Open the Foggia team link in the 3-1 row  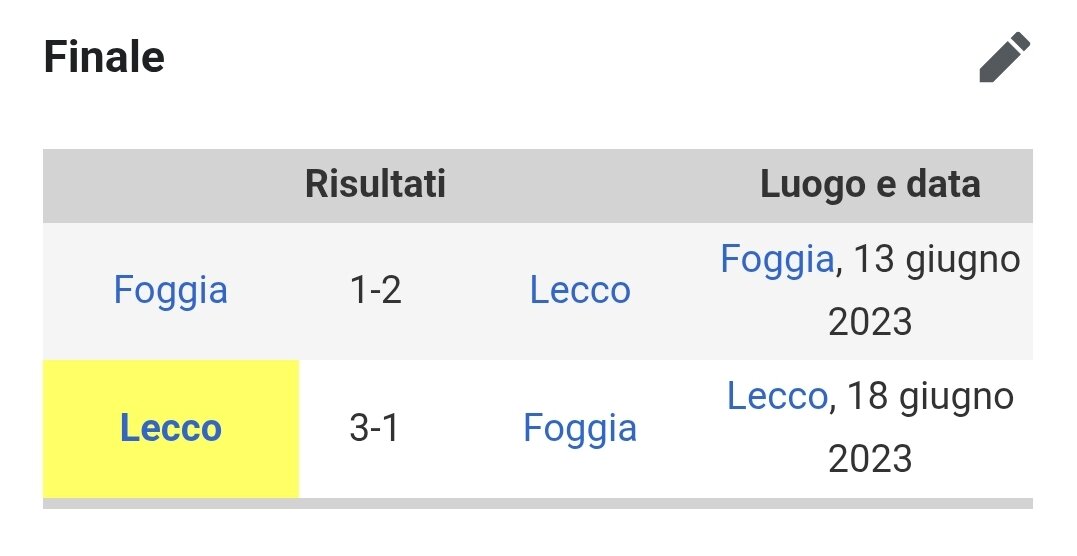click(580, 428)
